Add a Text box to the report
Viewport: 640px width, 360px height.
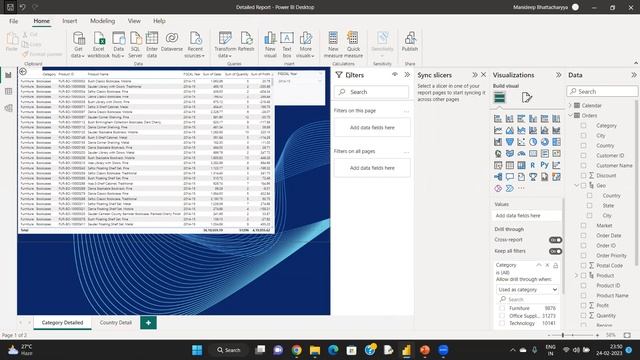click(x=287, y=45)
